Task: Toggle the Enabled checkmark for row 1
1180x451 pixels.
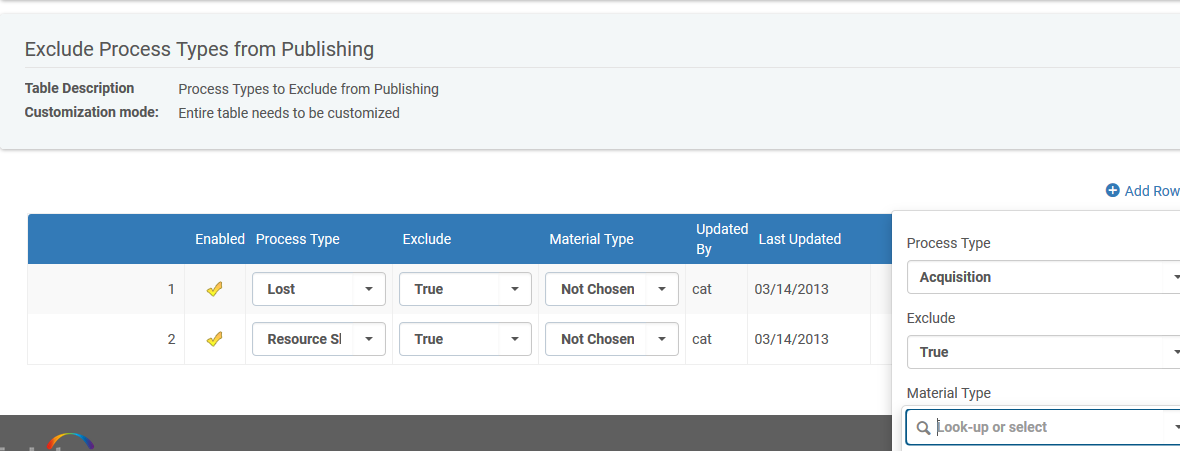Action: [214, 289]
